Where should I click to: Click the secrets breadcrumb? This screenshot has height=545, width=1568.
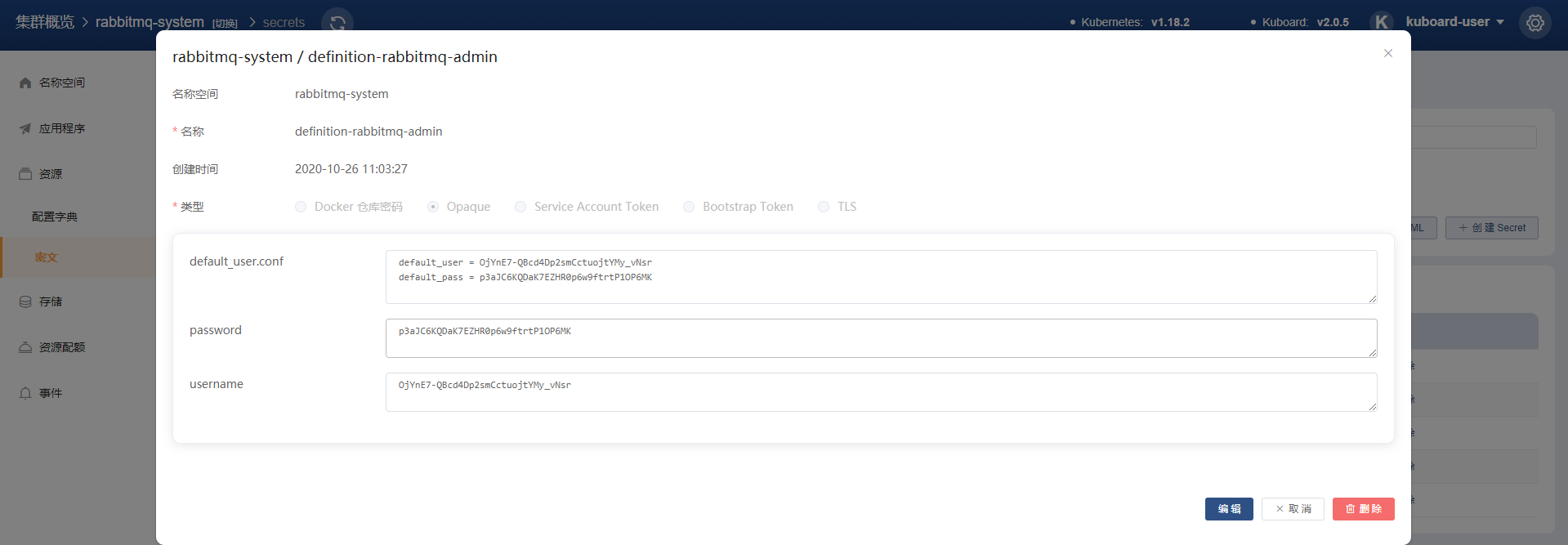click(284, 23)
